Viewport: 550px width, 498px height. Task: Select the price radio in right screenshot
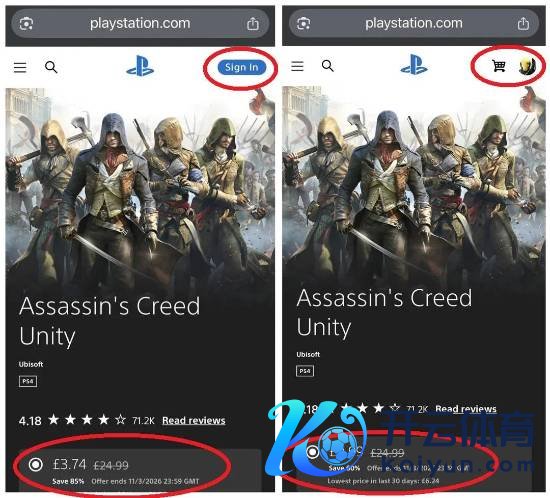tap(312, 452)
